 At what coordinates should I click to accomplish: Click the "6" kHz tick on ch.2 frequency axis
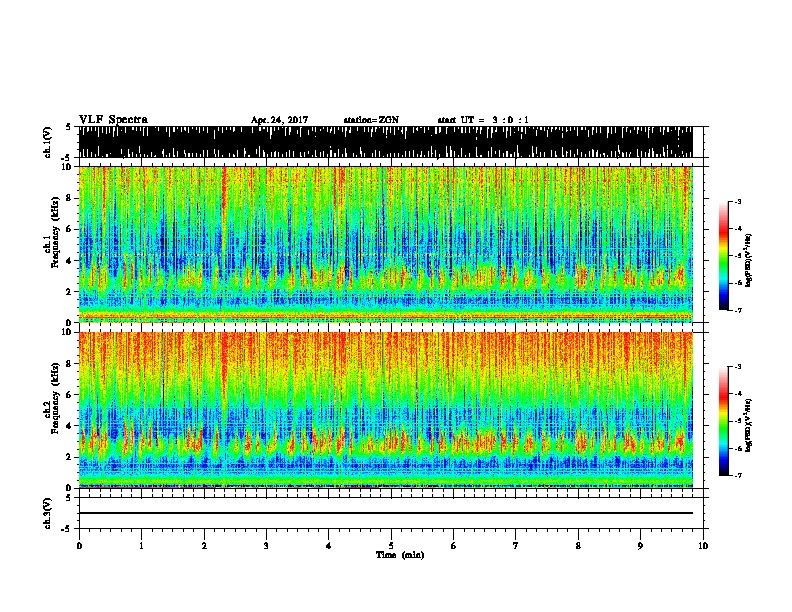pyautogui.click(x=70, y=395)
